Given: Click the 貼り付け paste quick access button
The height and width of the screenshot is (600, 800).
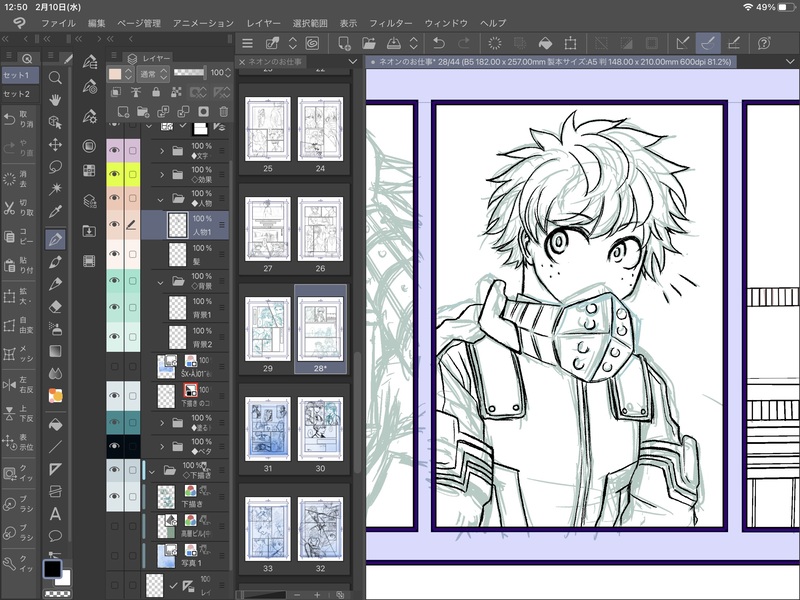Looking at the screenshot, I should (x=19, y=265).
